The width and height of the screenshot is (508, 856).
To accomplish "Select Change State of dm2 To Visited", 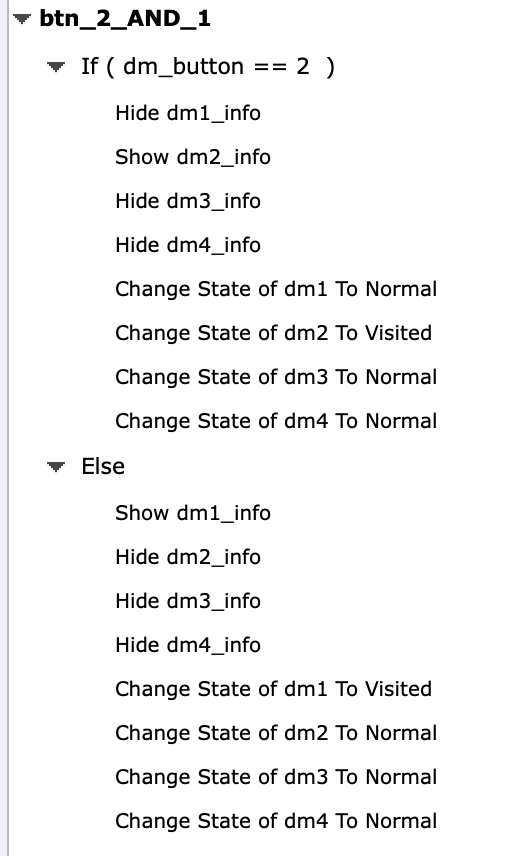I will (x=273, y=333).
